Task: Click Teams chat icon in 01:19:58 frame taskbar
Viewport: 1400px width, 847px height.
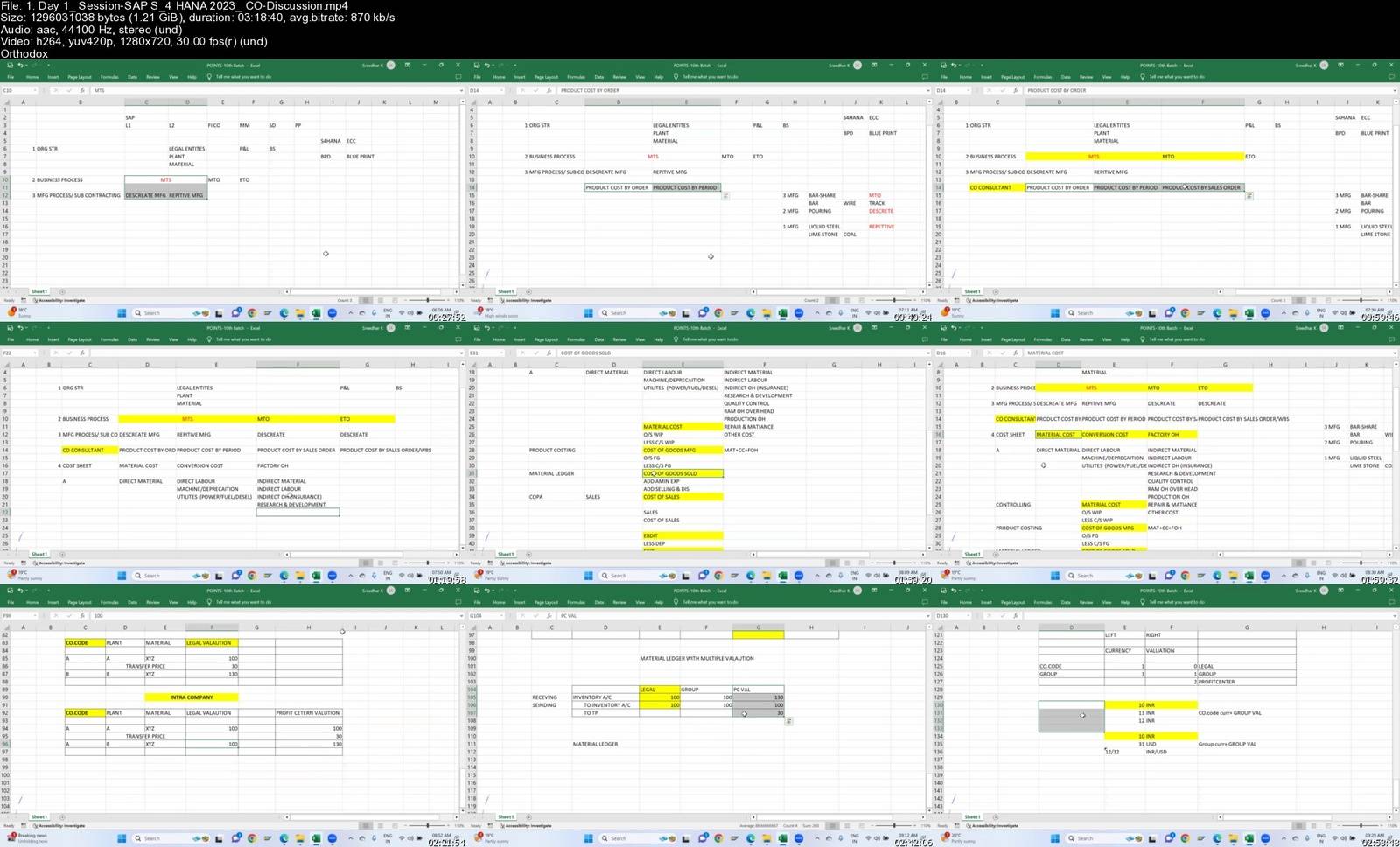Action: point(235,575)
